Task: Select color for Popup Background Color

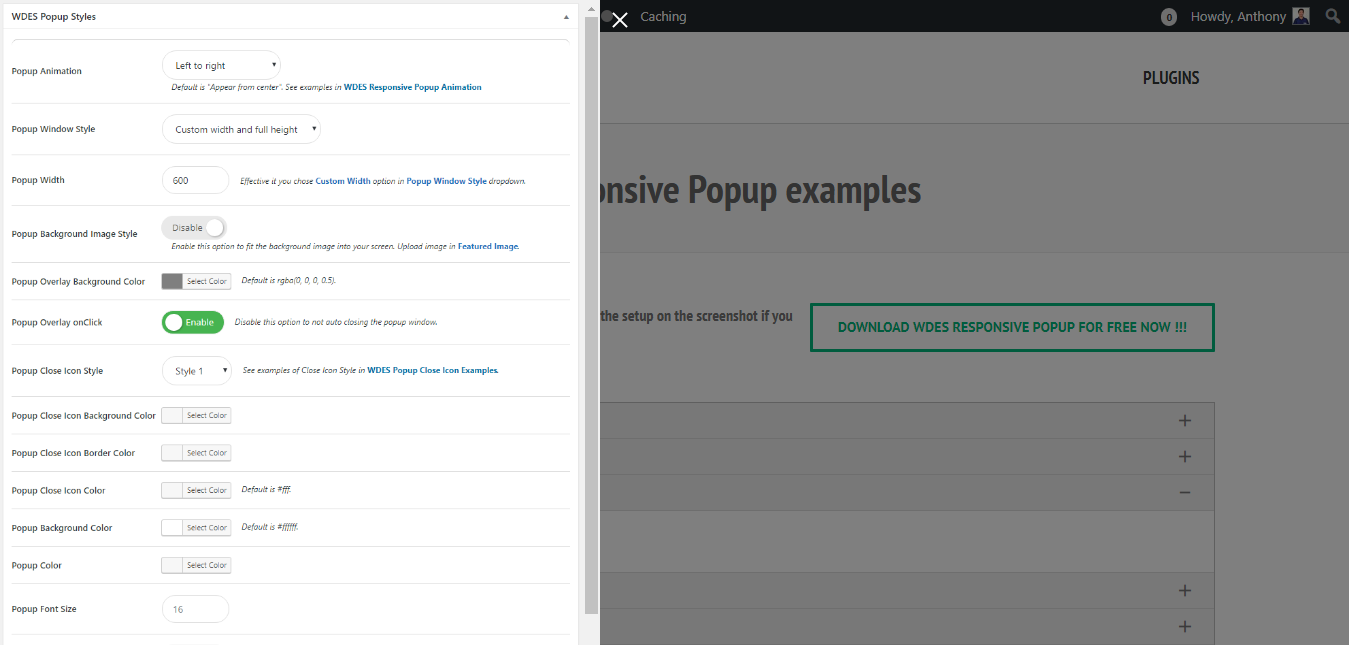Action: tap(196, 527)
